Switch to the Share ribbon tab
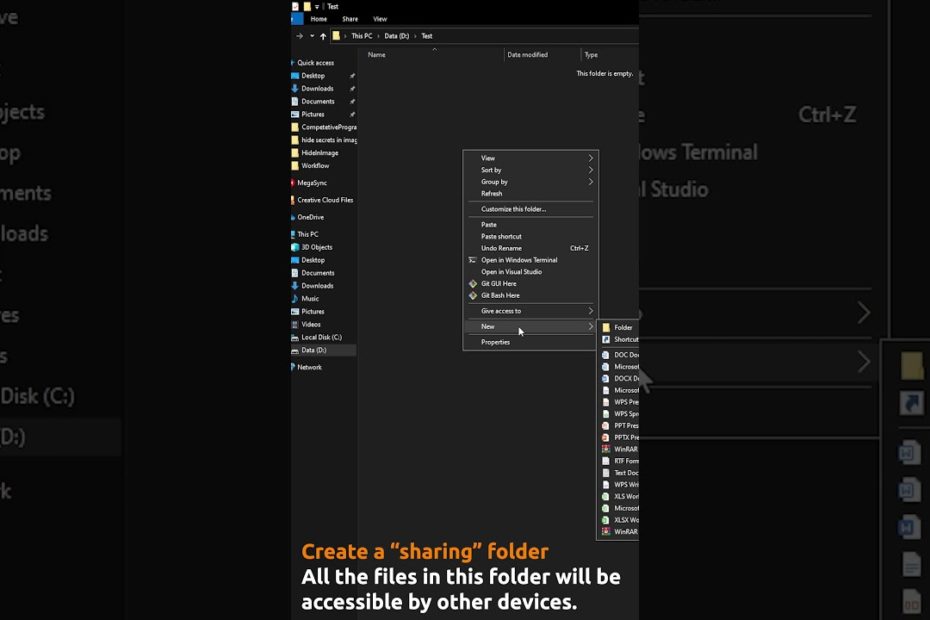The width and height of the screenshot is (930, 620). click(x=350, y=19)
